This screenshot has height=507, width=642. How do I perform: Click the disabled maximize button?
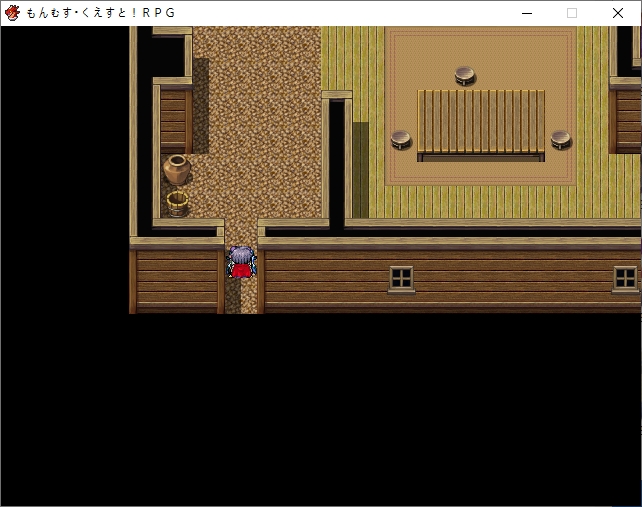pyautogui.click(x=572, y=13)
